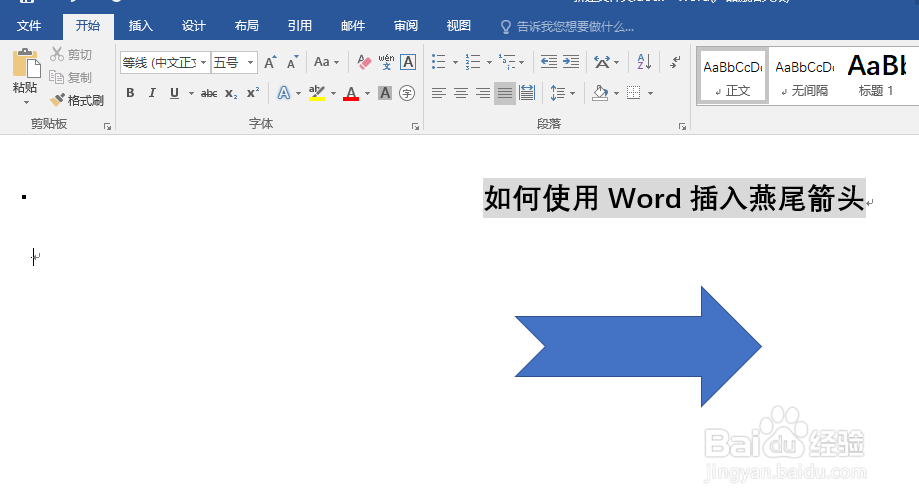
Task: Decrease indent icon
Action: tap(549, 62)
